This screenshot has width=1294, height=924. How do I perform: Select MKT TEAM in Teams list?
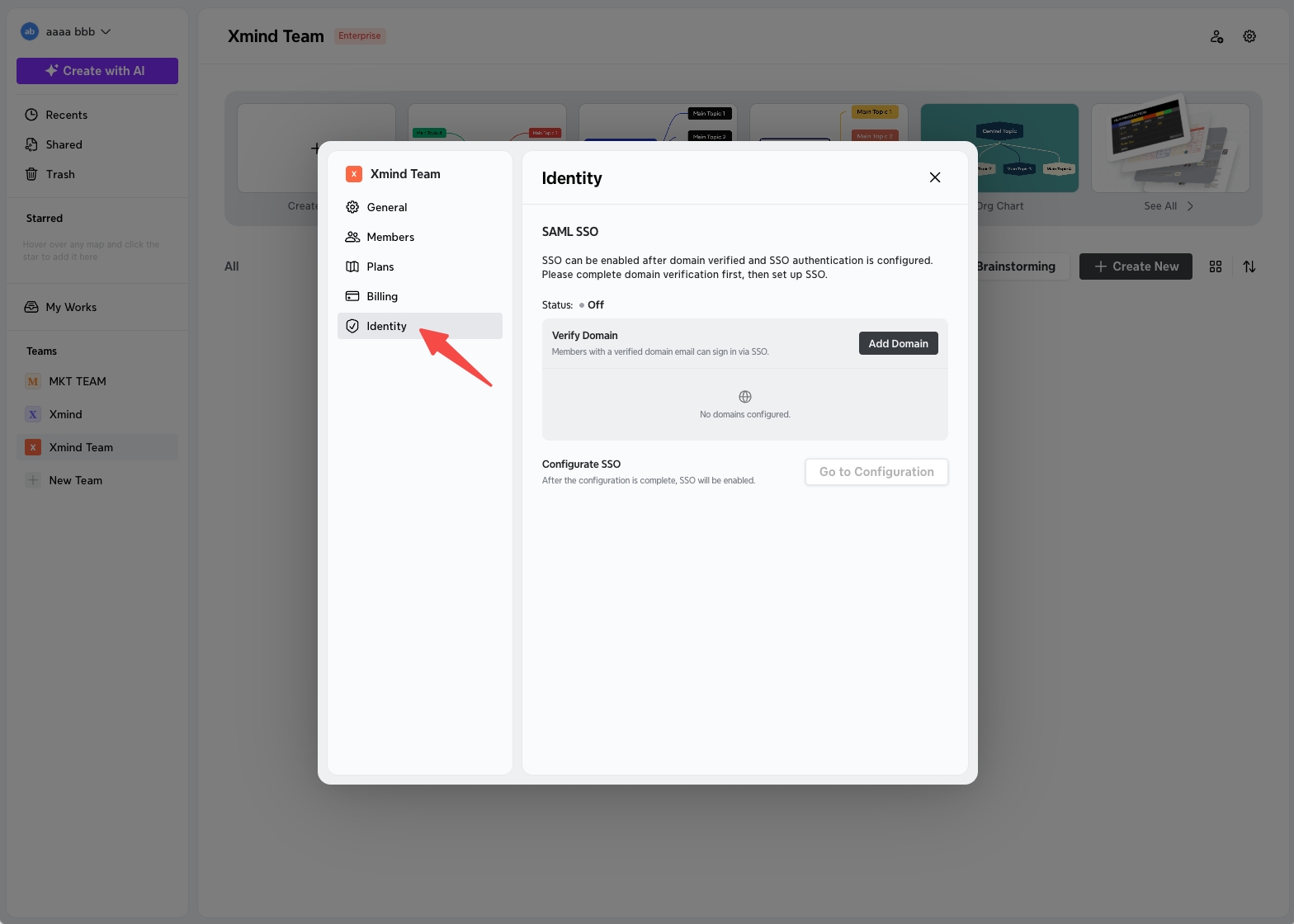click(x=97, y=381)
